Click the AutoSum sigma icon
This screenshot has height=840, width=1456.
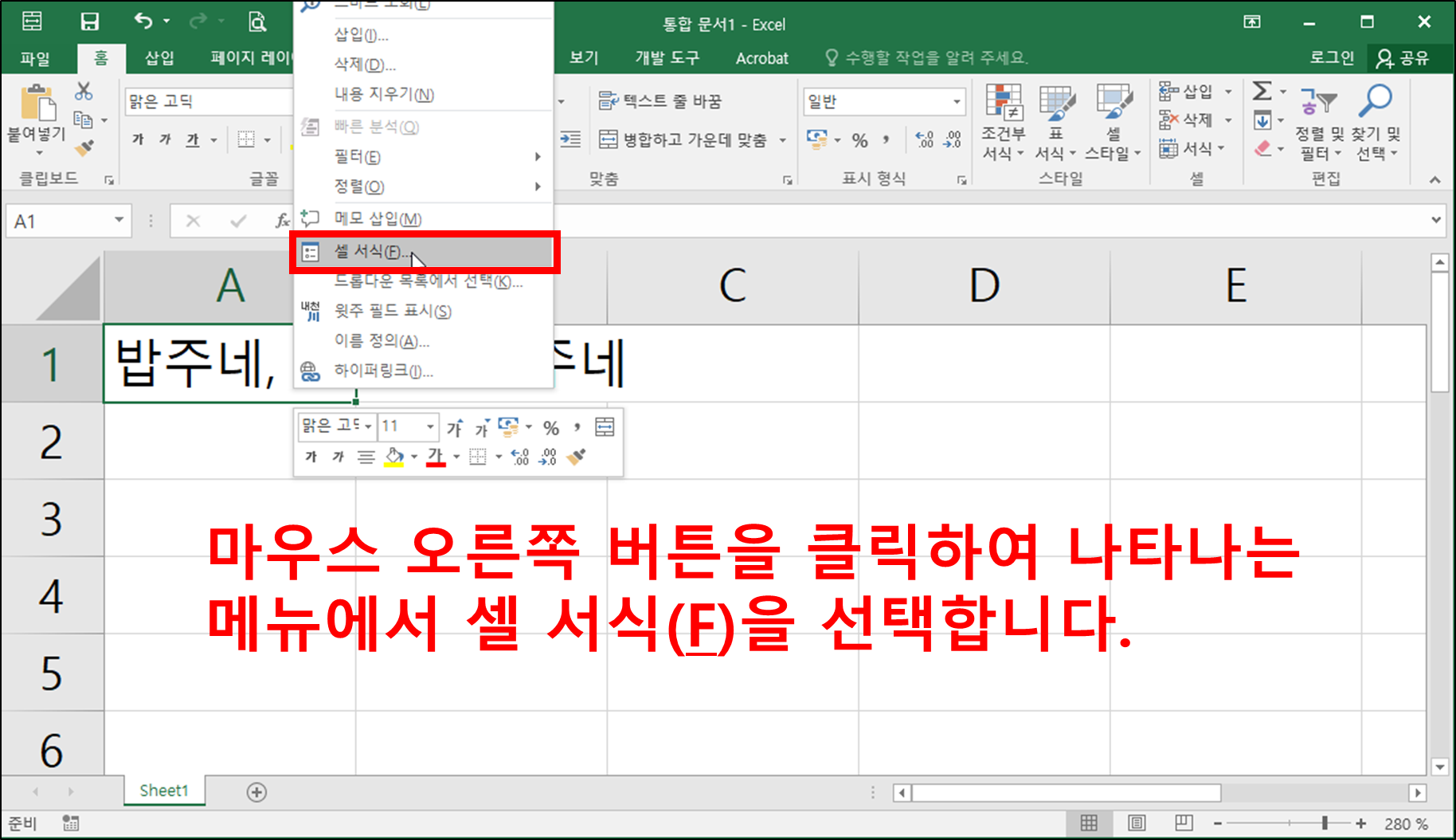[x=1262, y=91]
